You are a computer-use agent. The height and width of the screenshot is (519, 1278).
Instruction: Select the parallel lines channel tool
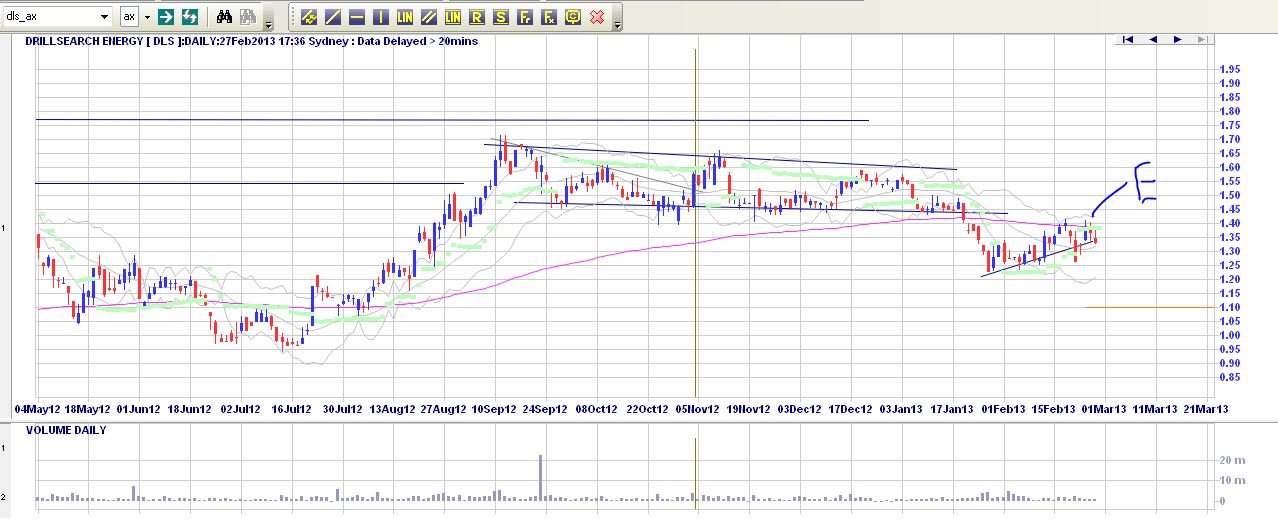[x=429, y=17]
